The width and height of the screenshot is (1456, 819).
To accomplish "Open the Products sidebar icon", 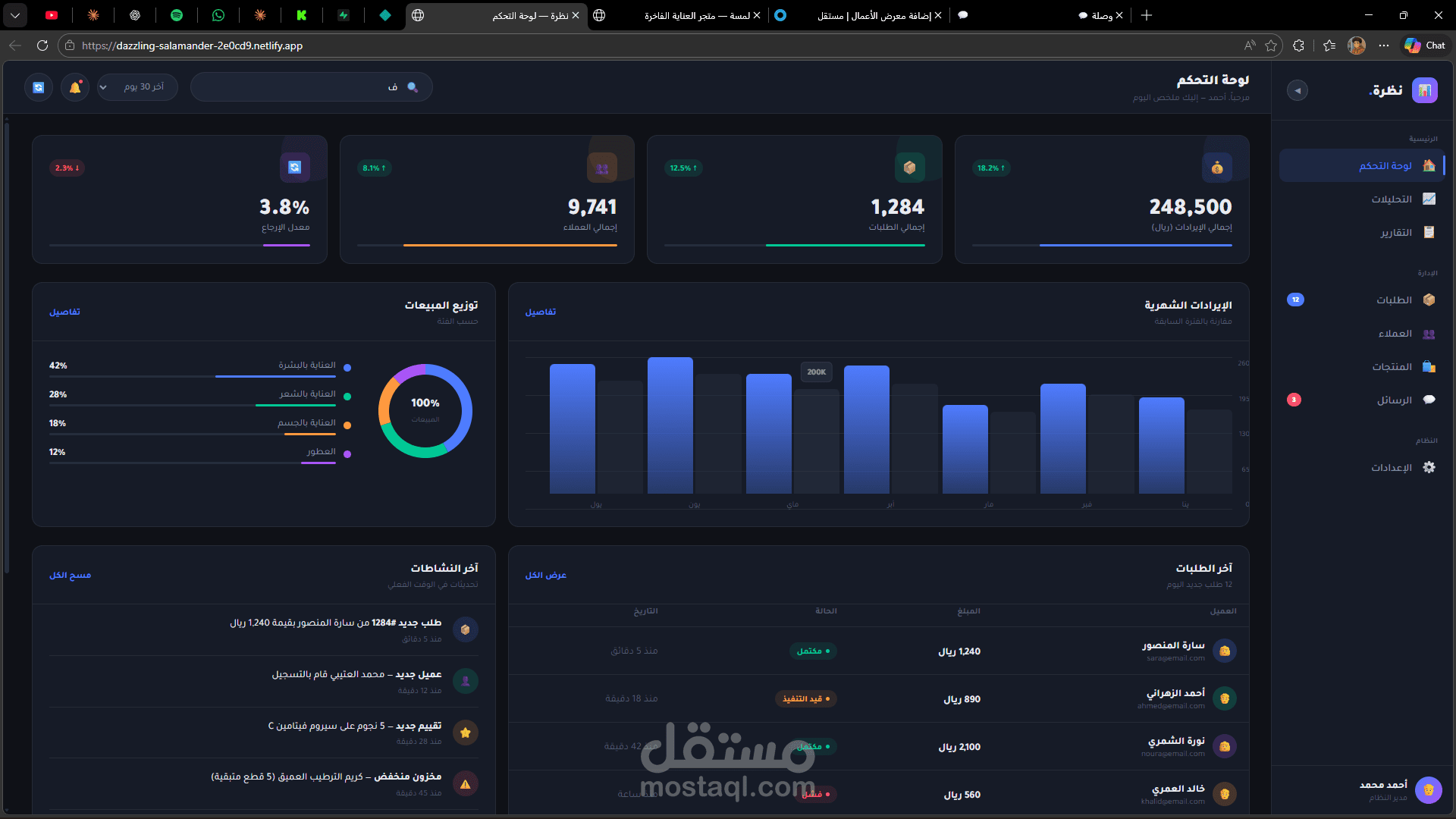I will click(1429, 366).
